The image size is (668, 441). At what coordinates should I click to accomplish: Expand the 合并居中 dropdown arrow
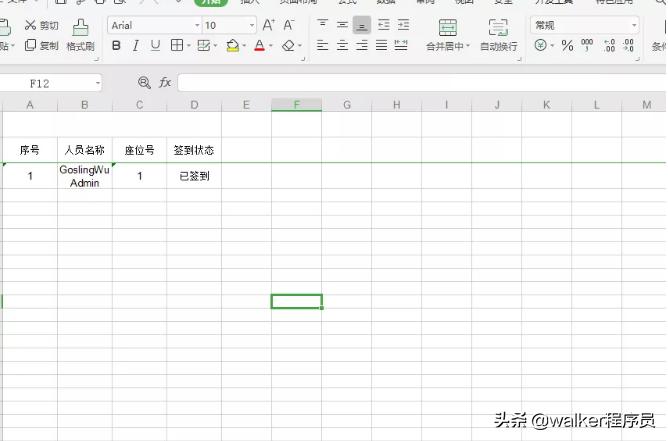pyautogui.click(x=468, y=46)
